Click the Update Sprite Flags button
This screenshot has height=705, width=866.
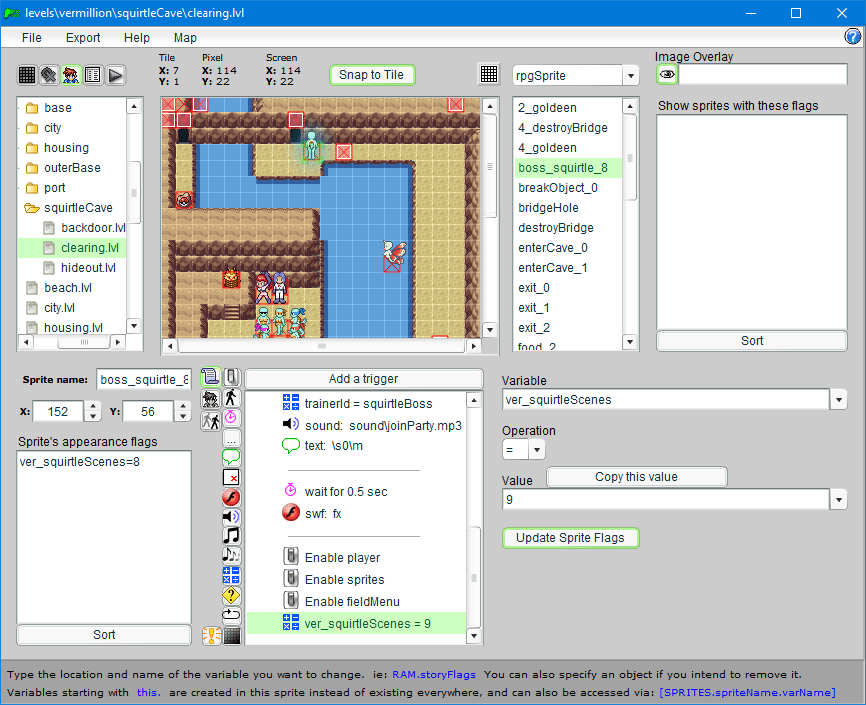click(570, 538)
